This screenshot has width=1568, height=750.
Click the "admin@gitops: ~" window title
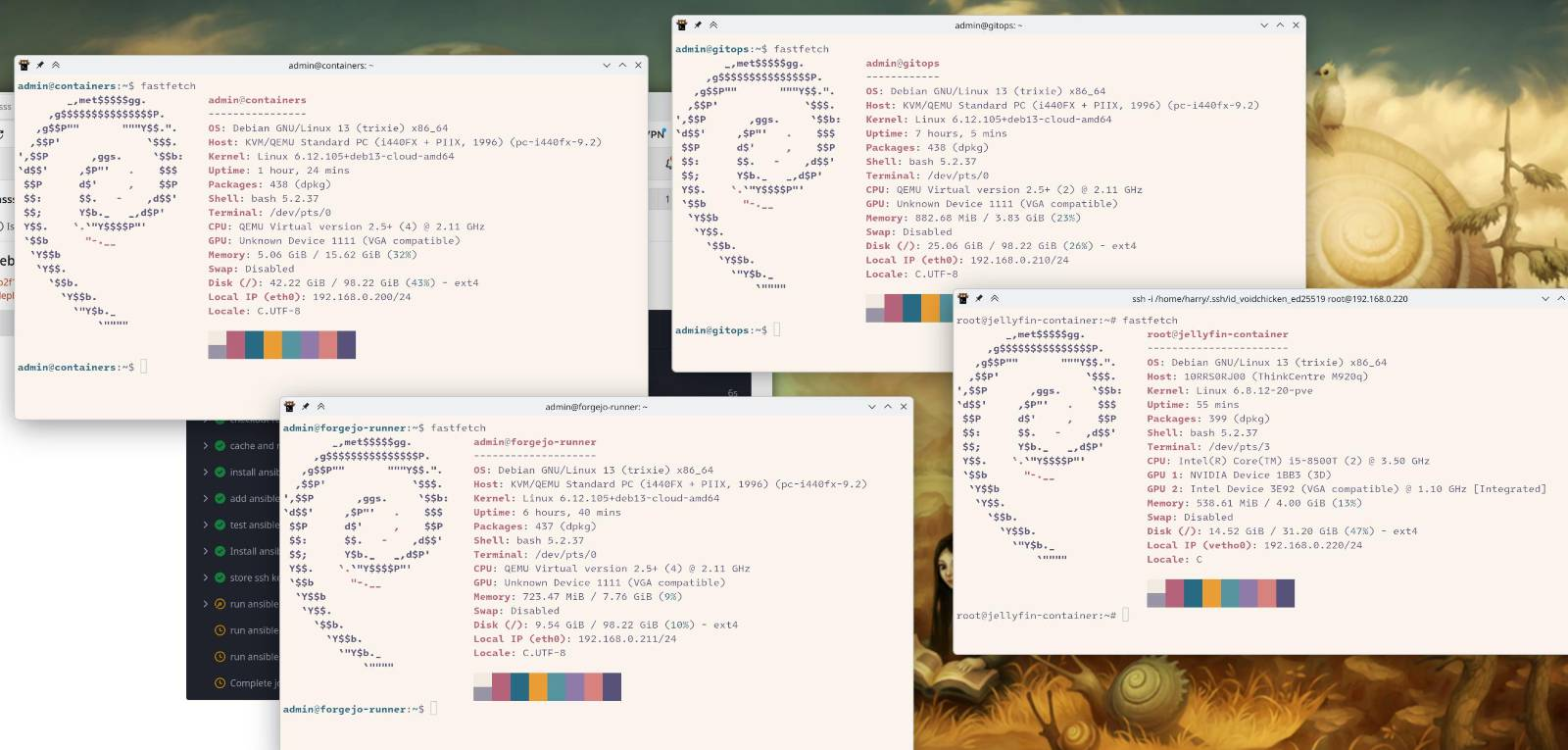pos(989,25)
